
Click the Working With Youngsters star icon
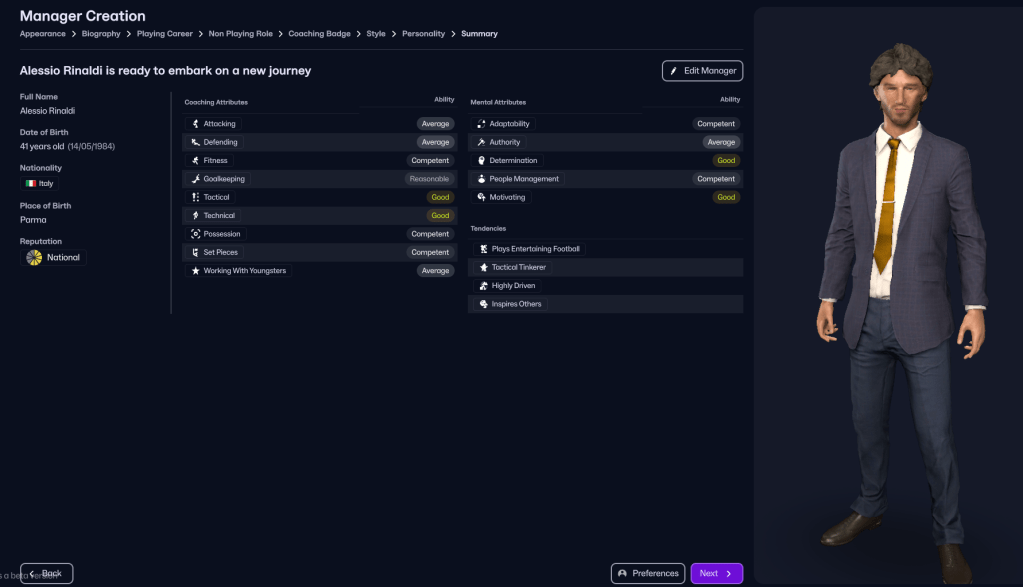click(196, 271)
